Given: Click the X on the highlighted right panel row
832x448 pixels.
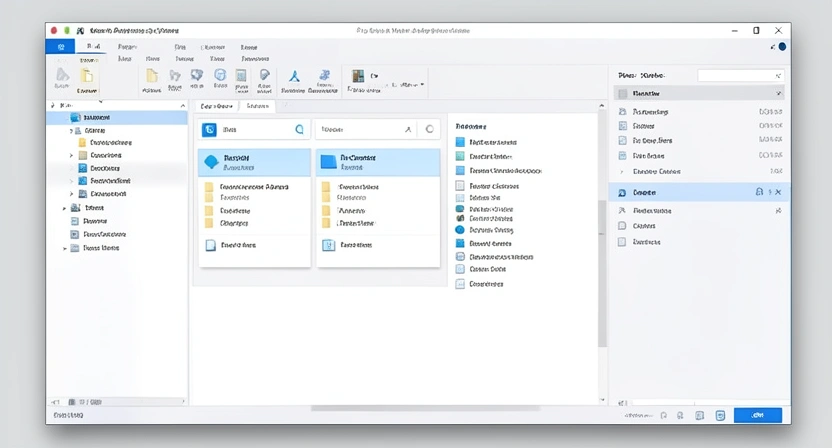Looking at the screenshot, I should click(779, 192).
